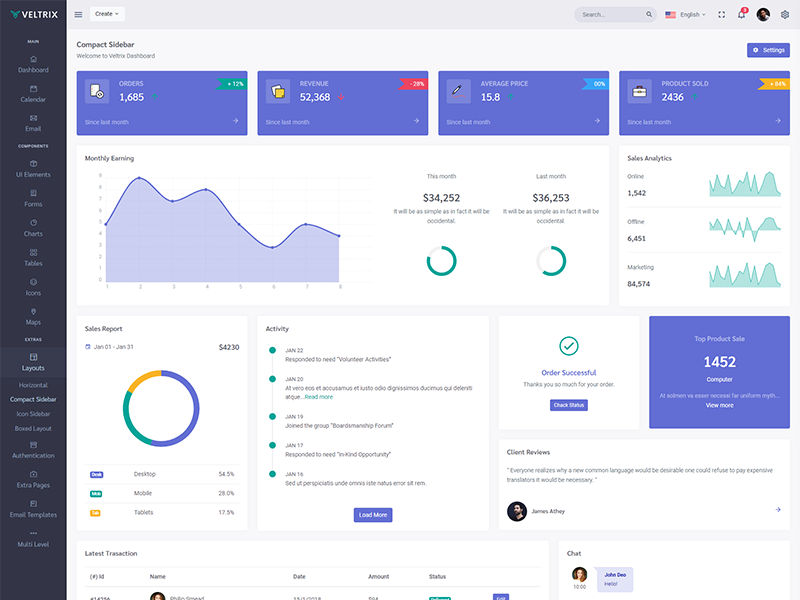This screenshot has height=600, width=800.
Task: Expand the UI Elements sidebar menu
Action: (33, 169)
